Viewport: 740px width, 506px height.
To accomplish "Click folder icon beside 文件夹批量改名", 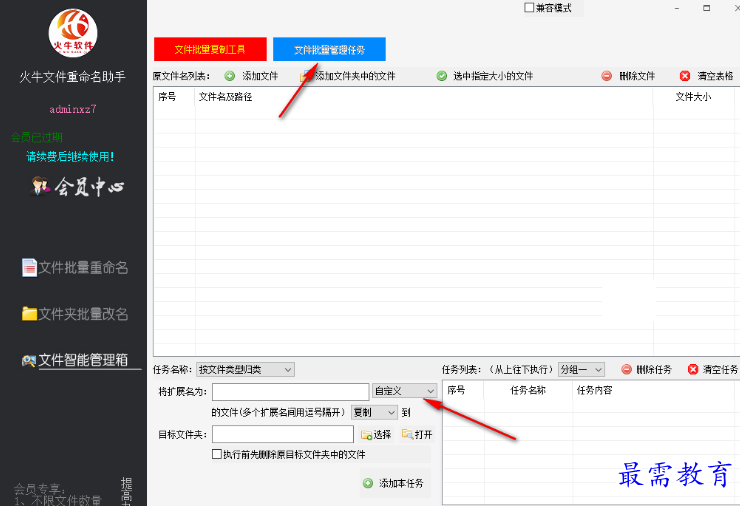I will pos(29,313).
